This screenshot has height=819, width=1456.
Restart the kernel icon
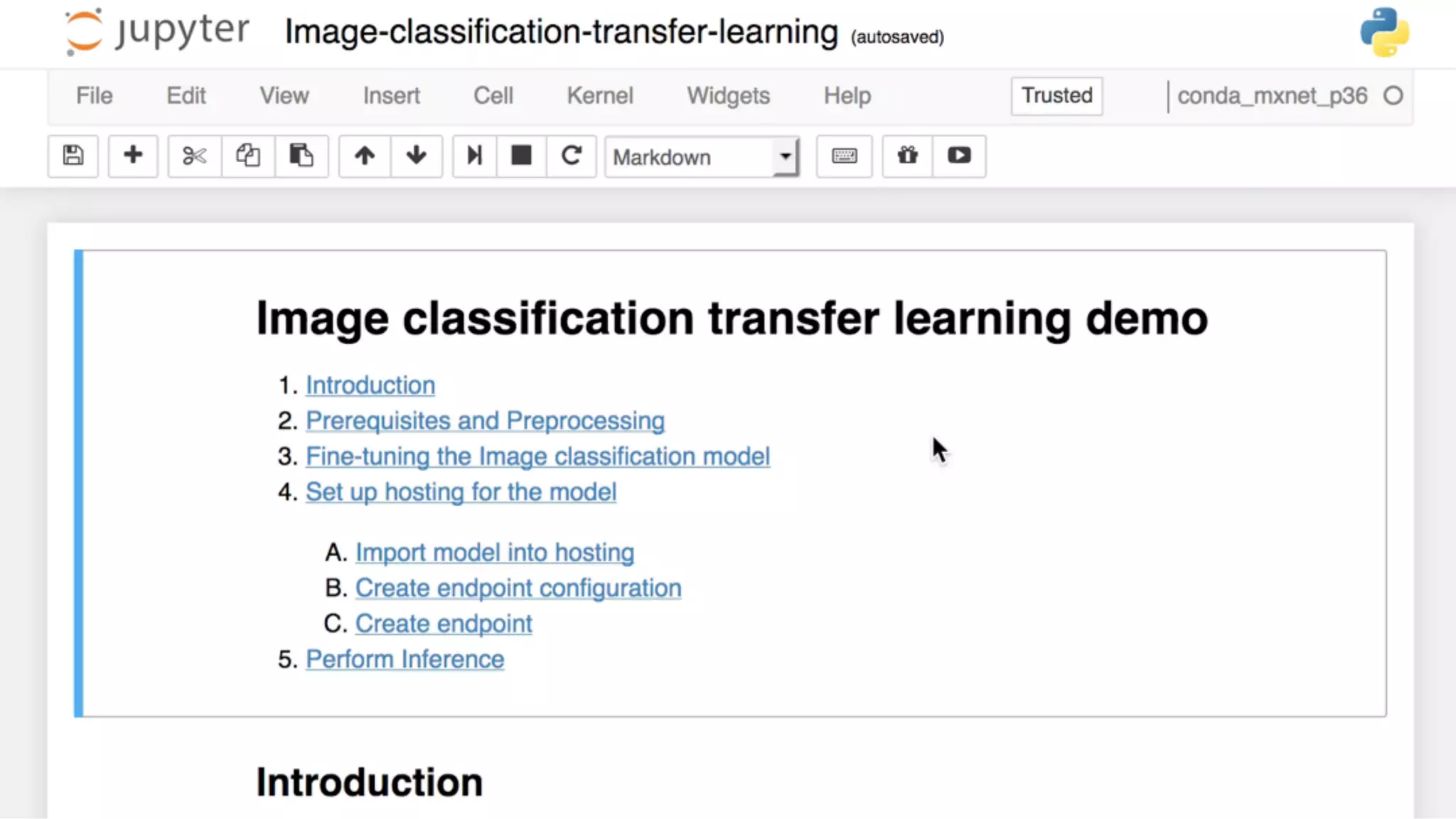pos(572,156)
